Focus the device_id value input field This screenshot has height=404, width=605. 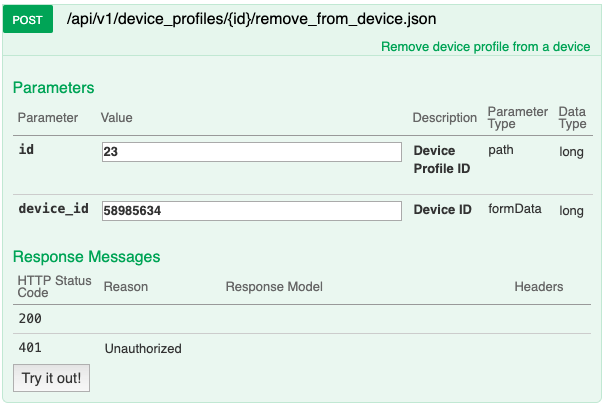click(252, 211)
